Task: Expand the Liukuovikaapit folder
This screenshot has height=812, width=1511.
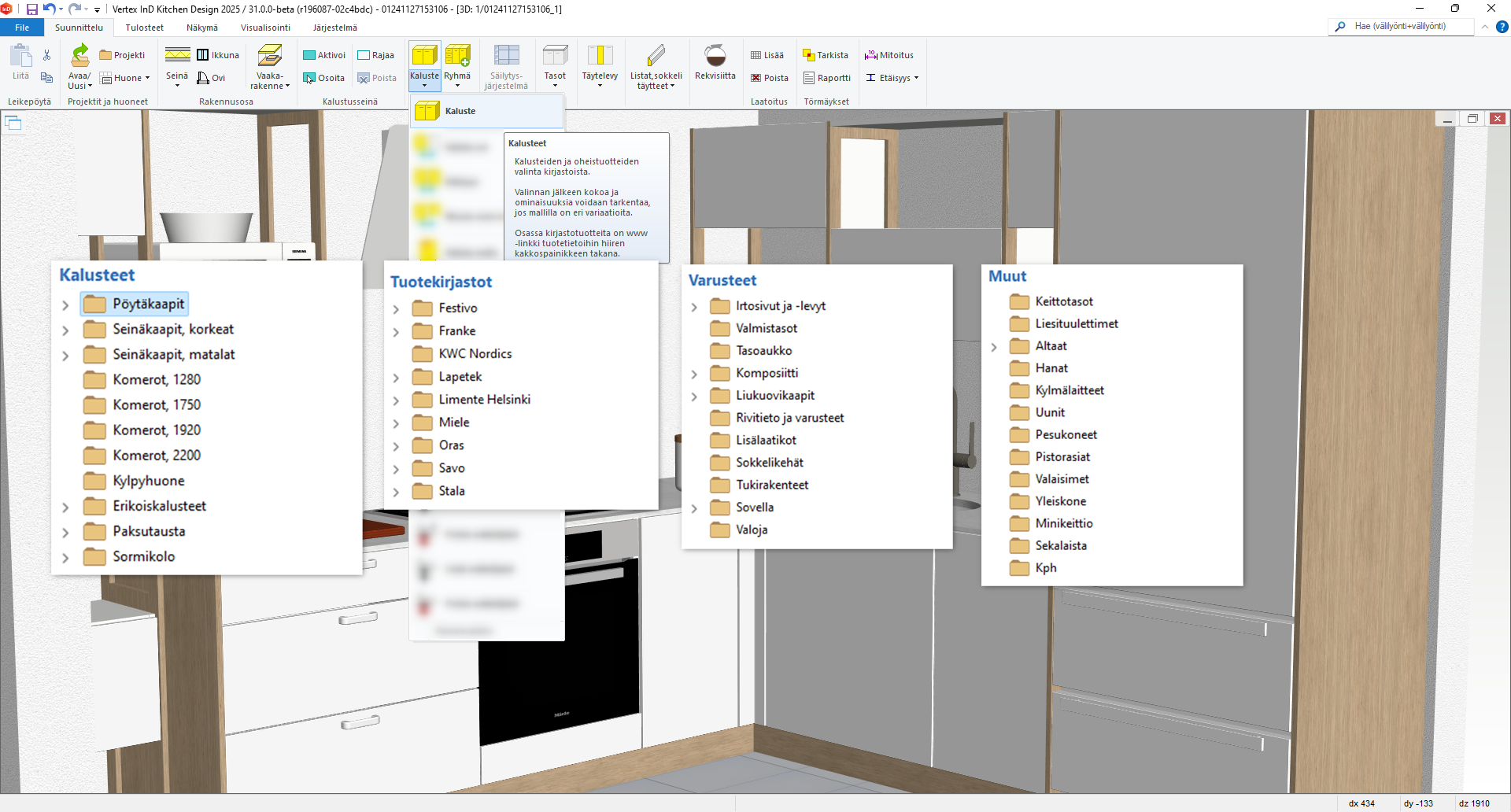Action: coord(694,397)
